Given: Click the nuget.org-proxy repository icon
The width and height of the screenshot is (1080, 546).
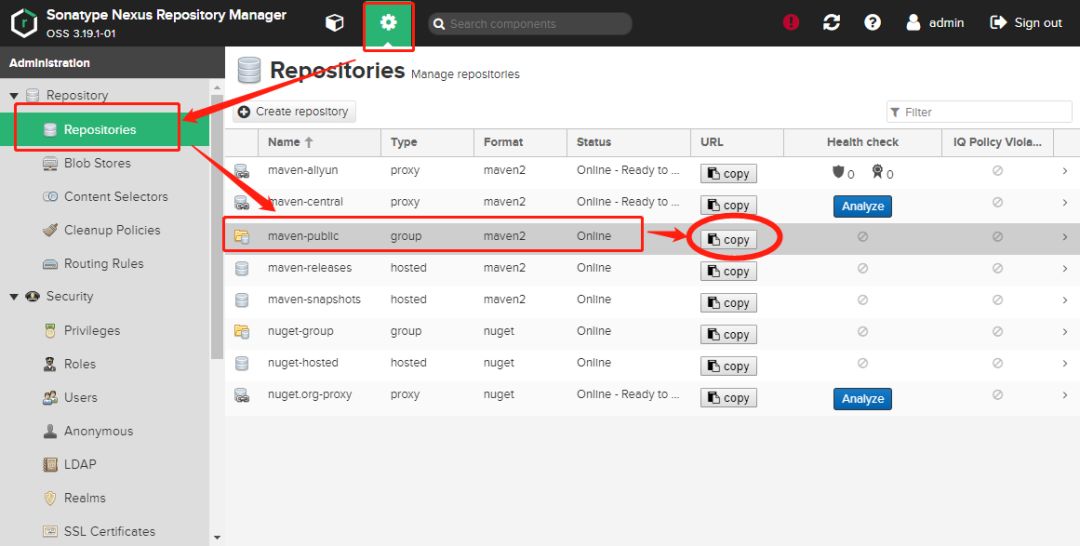Looking at the screenshot, I should tap(241, 395).
